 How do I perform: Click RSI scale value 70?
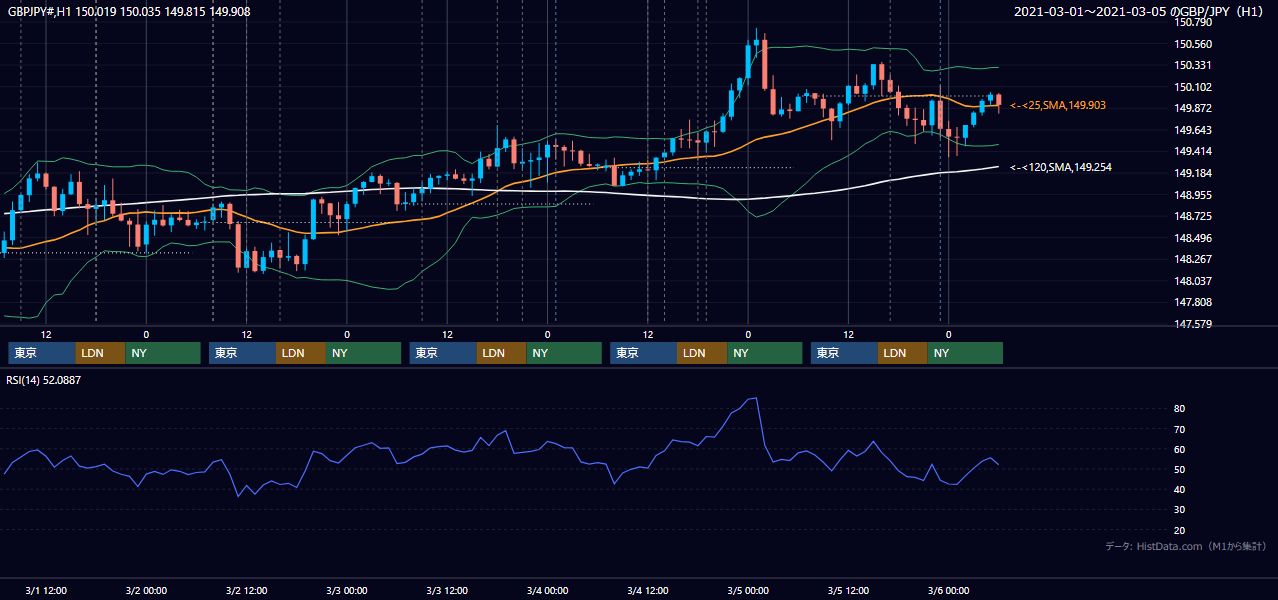(x=1179, y=429)
